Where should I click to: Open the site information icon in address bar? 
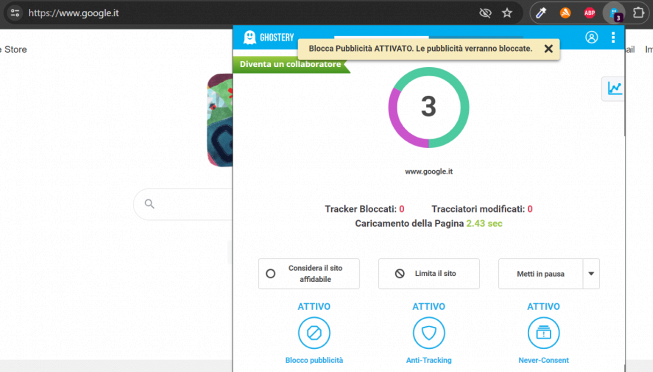click(x=15, y=13)
